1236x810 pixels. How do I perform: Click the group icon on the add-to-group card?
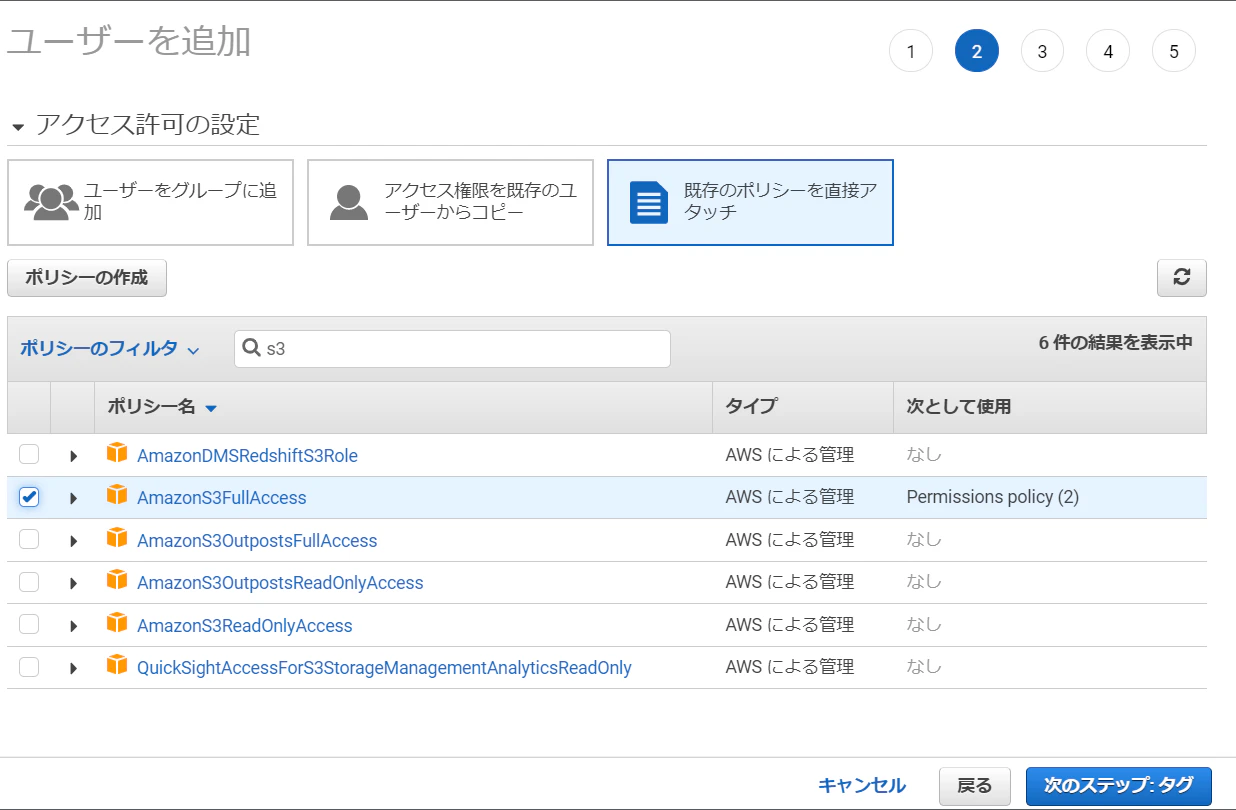pos(51,202)
